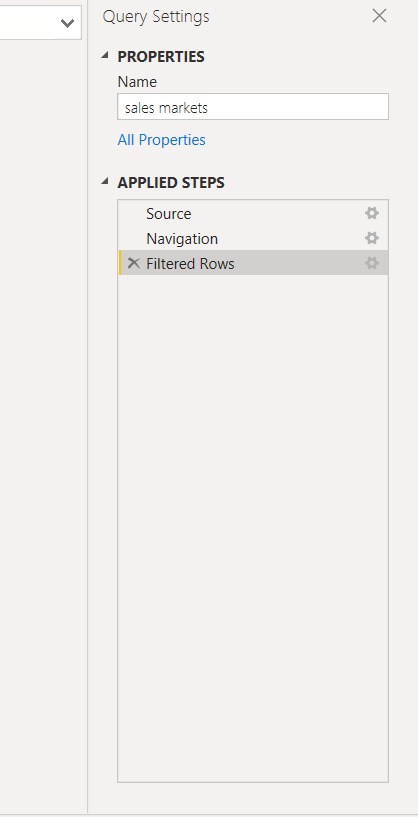This screenshot has width=418, height=817.
Task: Open the All Properties link
Action: 162,140
